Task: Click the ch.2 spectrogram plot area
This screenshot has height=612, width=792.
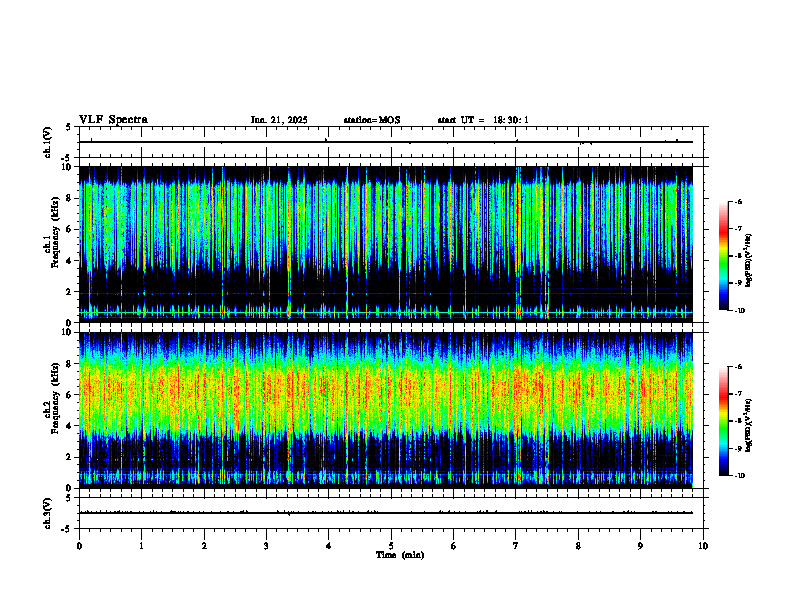Action: [x=386, y=410]
